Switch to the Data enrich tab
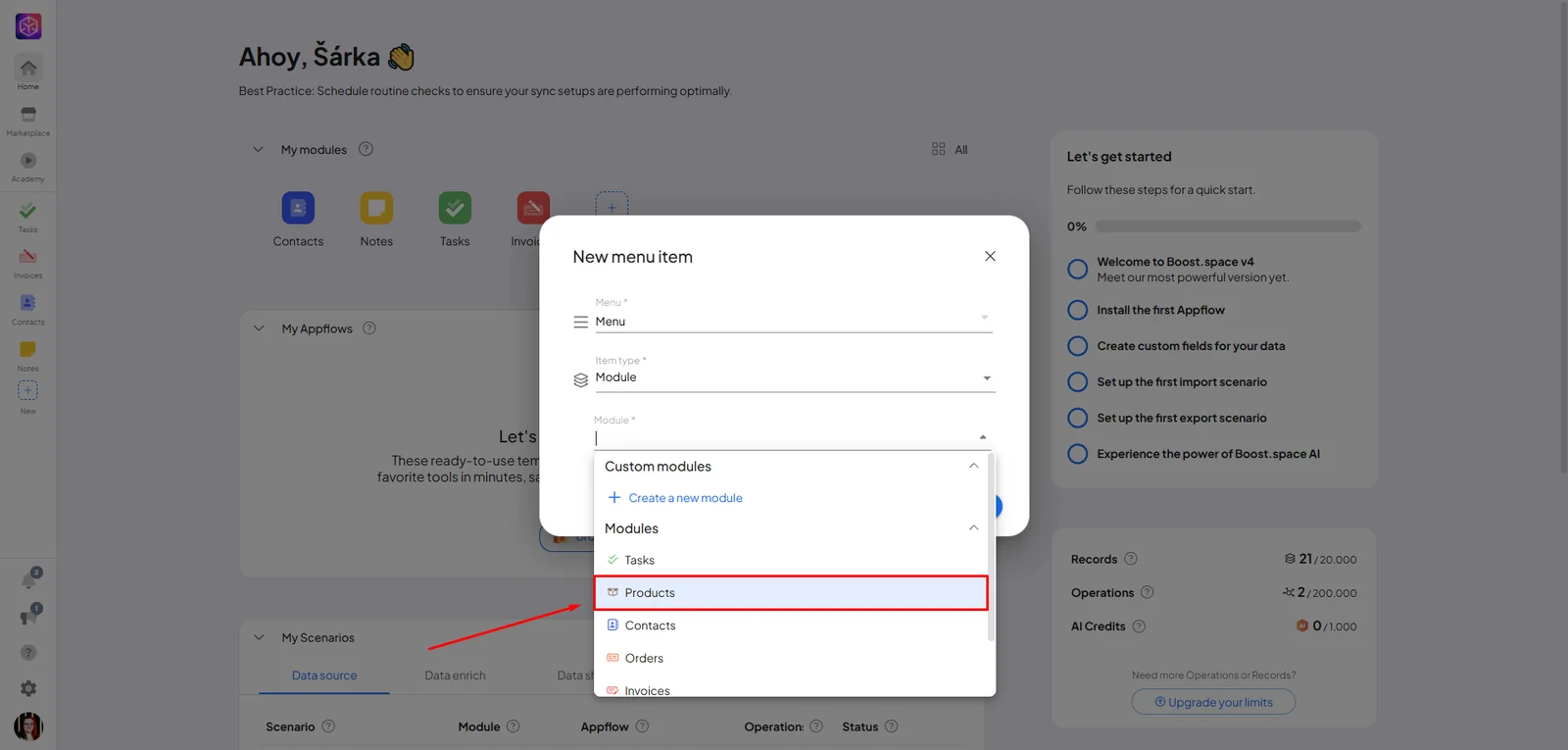The image size is (1568, 750). tap(455, 675)
